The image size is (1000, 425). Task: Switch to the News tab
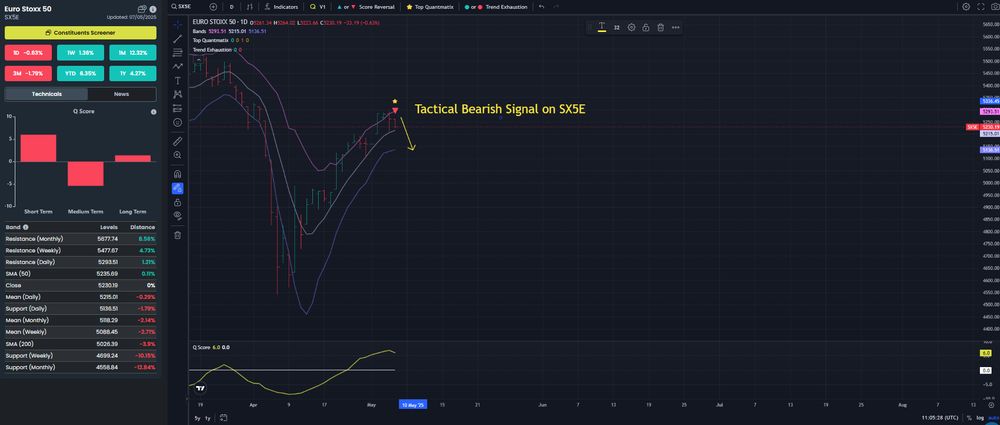click(121, 94)
